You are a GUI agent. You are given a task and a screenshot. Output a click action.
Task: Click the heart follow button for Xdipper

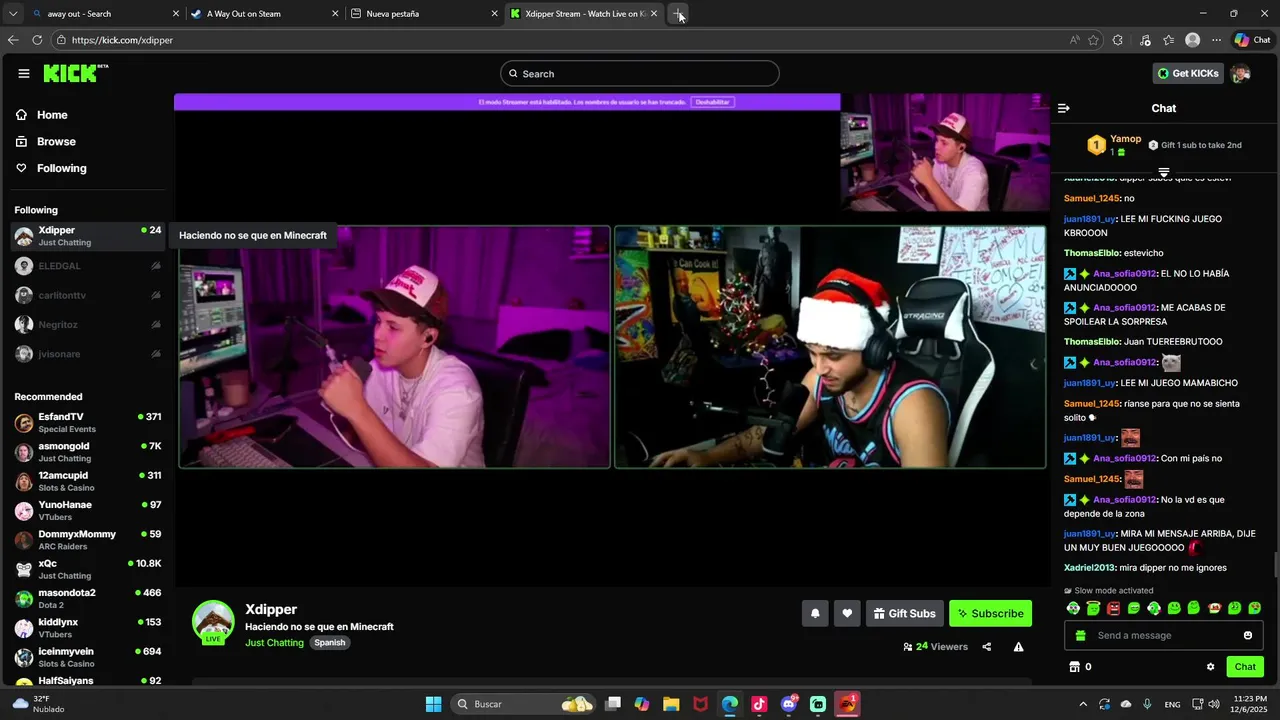pyautogui.click(x=847, y=613)
